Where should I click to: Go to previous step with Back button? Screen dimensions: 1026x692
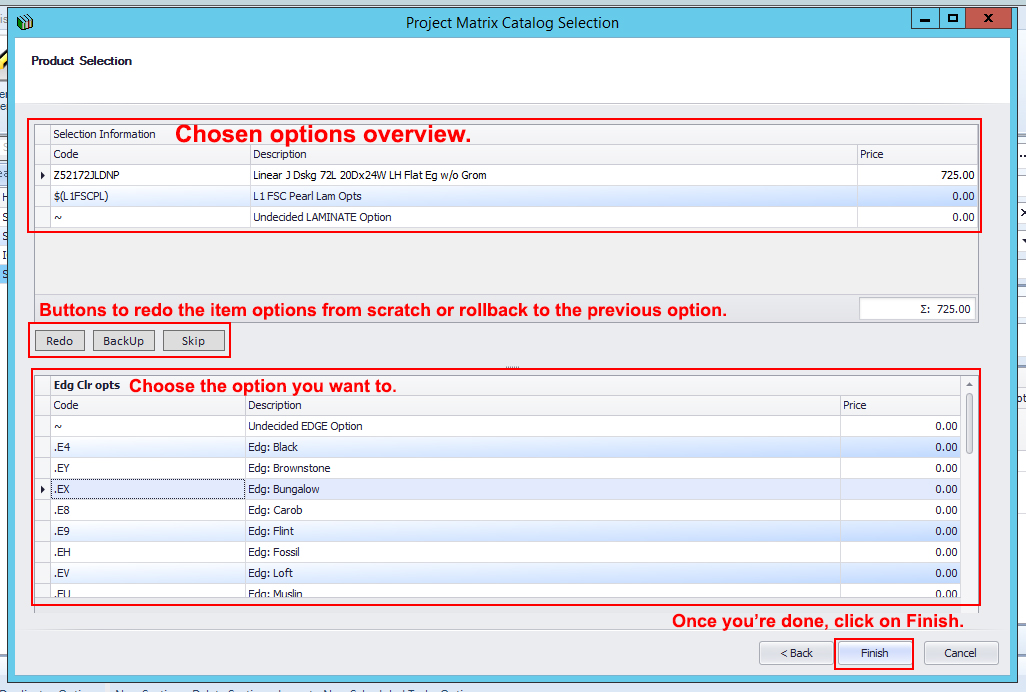[795, 653]
